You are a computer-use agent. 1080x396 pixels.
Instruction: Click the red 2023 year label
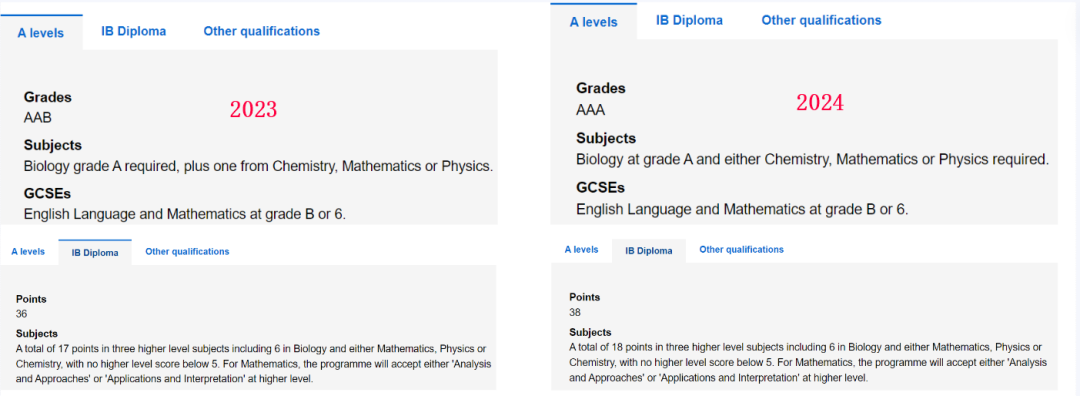point(253,110)
